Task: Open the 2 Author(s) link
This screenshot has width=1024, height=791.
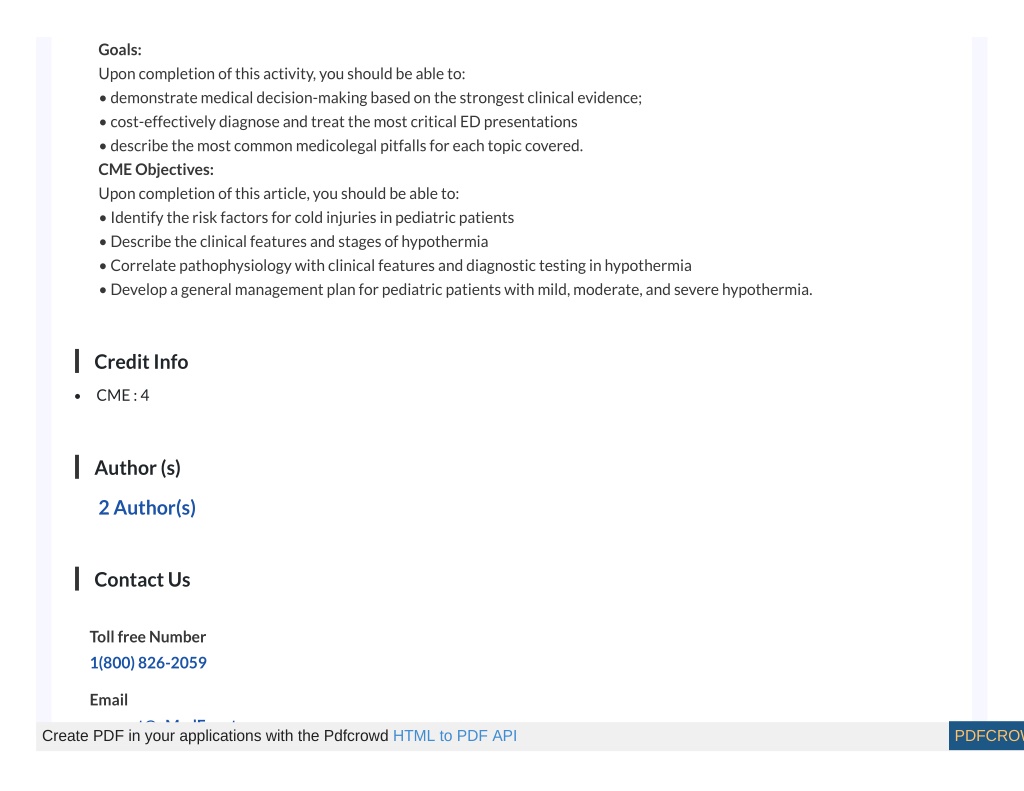Action: pos(147,508)
